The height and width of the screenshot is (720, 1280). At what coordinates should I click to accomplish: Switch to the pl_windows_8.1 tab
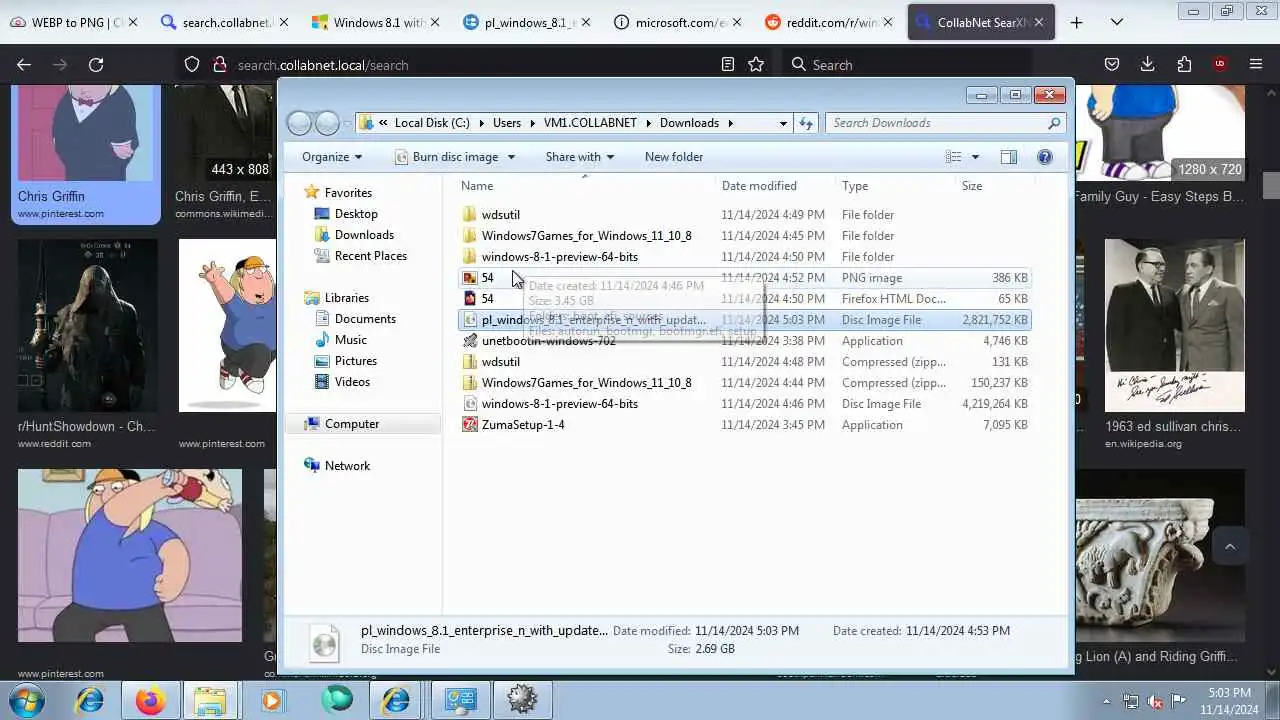pyautogui.click(x=526, y=22)
